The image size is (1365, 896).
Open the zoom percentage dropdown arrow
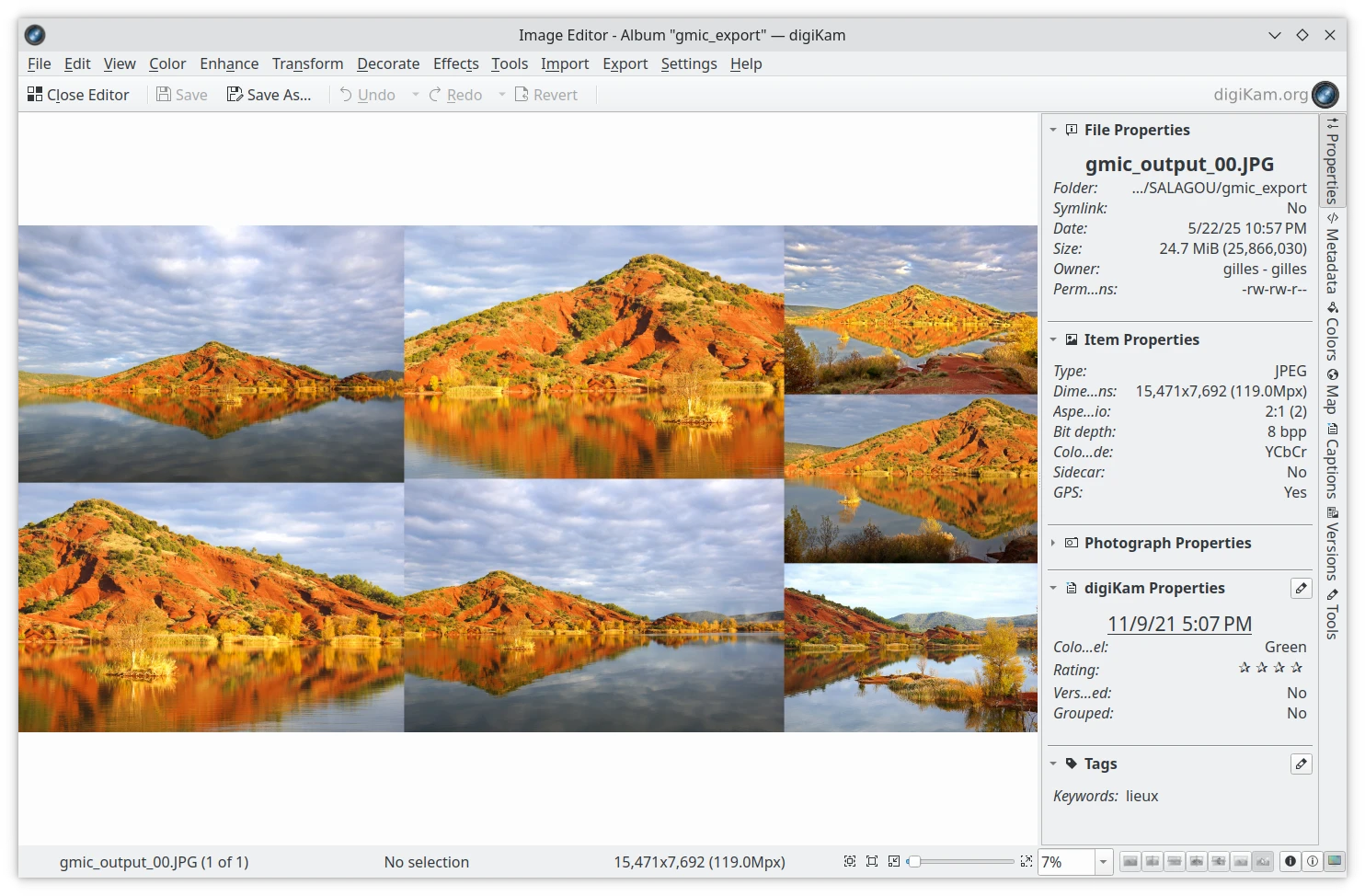coord(1103,862)
